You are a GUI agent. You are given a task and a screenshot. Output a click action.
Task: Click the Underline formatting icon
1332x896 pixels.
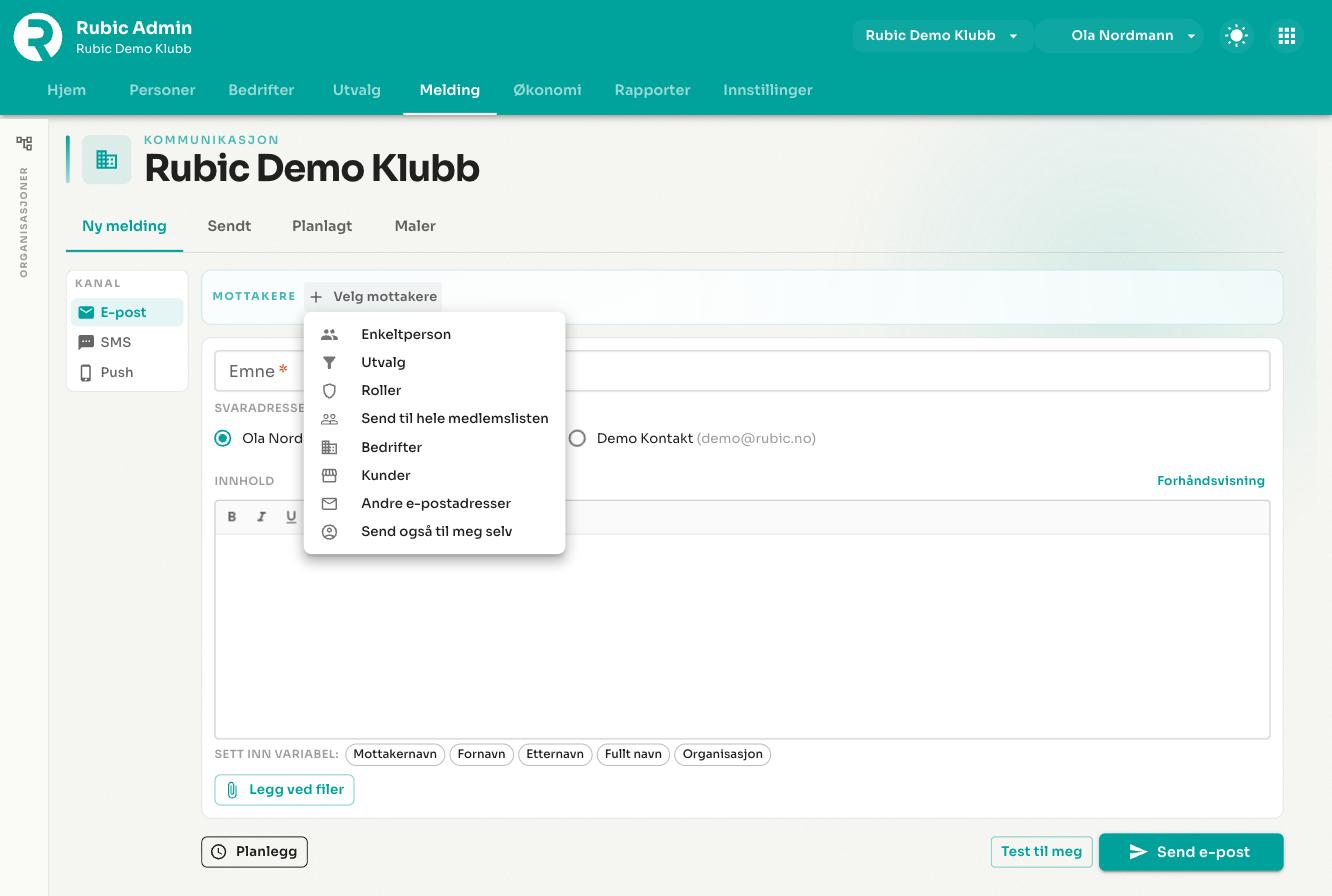(x=291, y=517)
